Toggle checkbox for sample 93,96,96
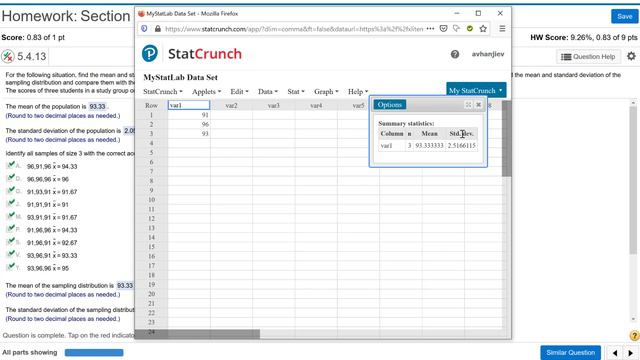Viewport: 640px width, 360px height. 11,267
